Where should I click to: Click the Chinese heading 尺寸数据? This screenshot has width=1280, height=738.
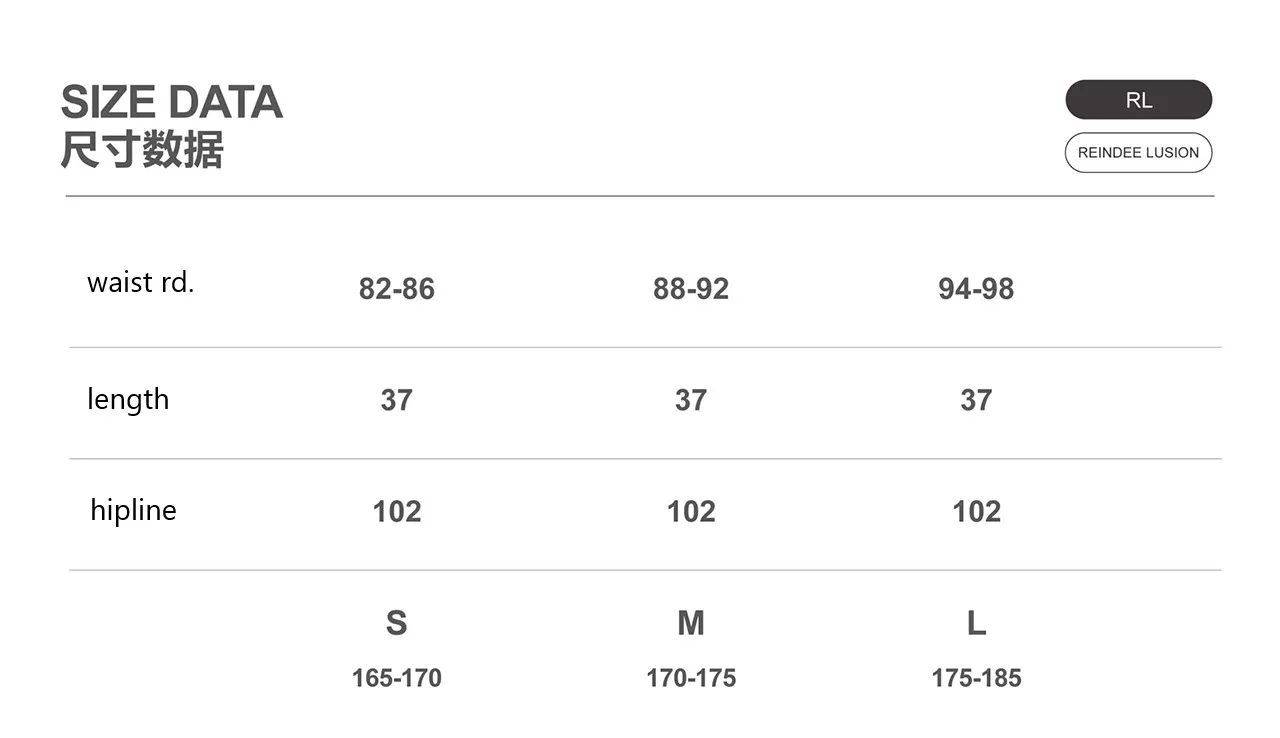(142, 150)
